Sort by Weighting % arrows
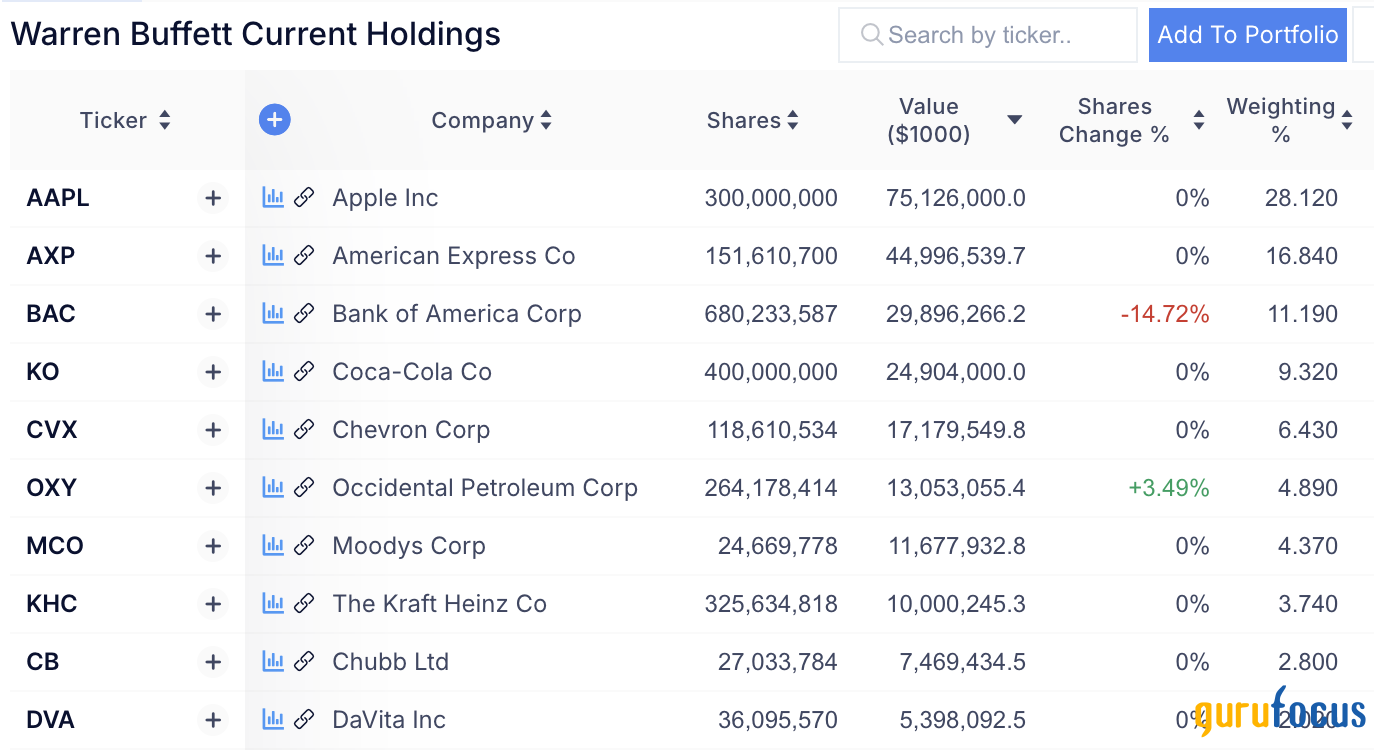This screenshot has height=750, width=1374. click(1347, 121)
